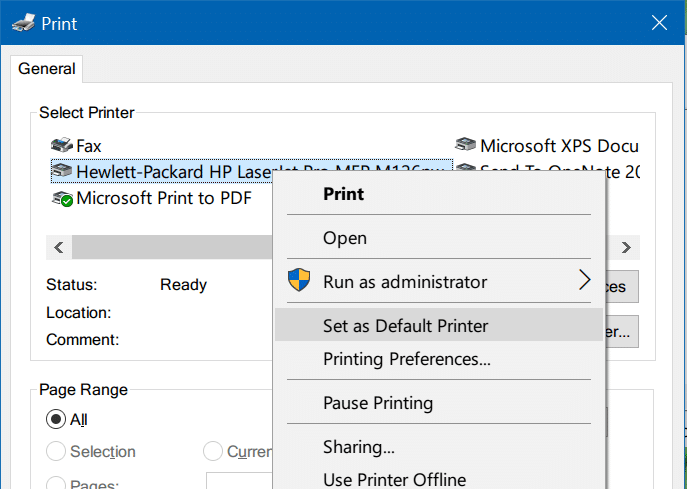Click the printer list scroll left arrow
The width and height of the screenshot is (687, 489).
point(59,247)
